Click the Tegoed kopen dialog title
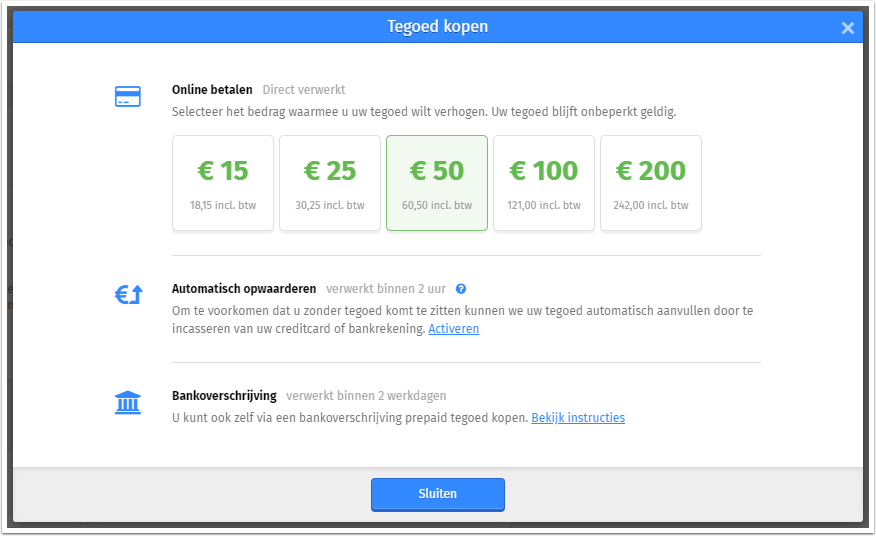 [438, 26]
